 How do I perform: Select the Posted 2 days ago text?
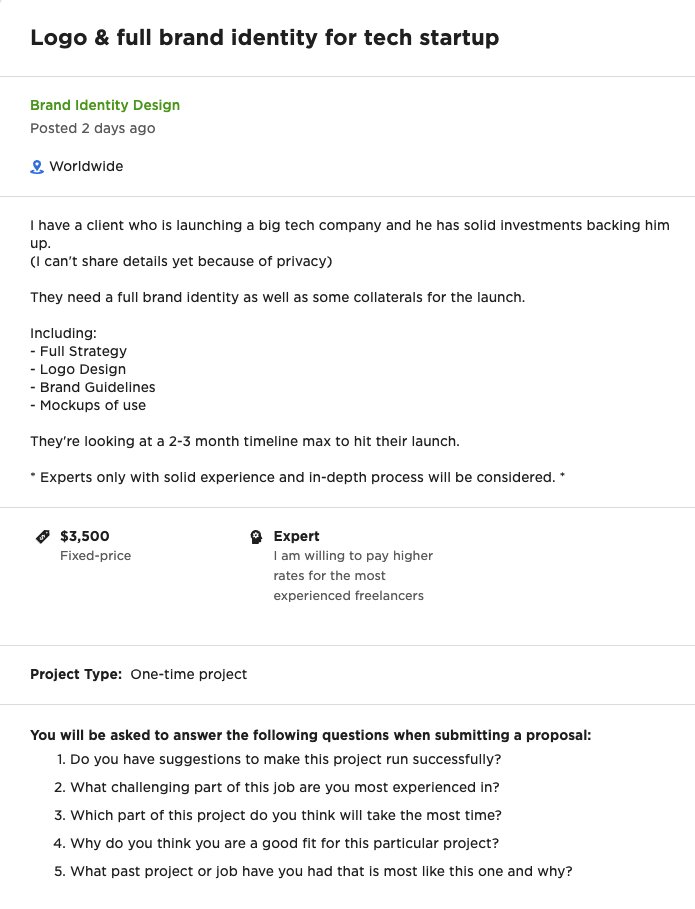(93, 128)
